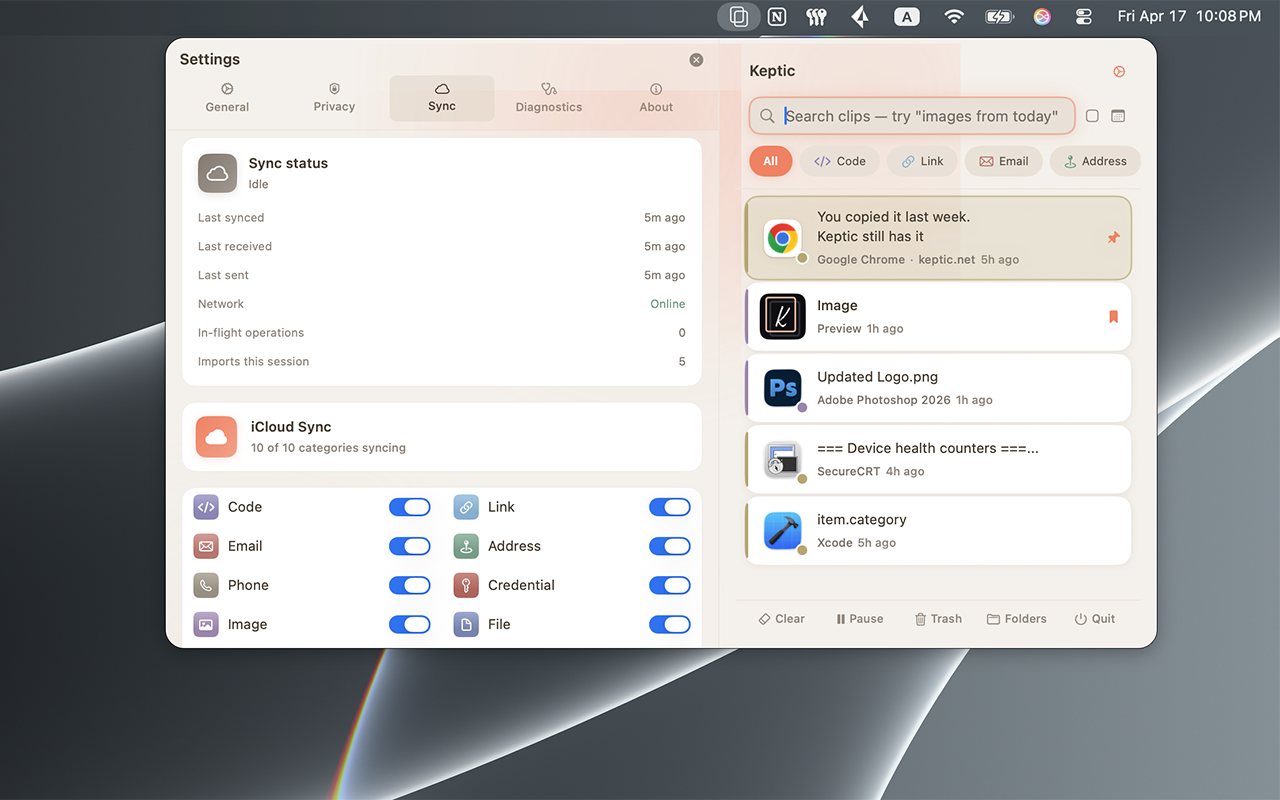Screen dimensions: 1280x800
Task: Click the Notion icon in the menu bar
Action: coord(776,17)
